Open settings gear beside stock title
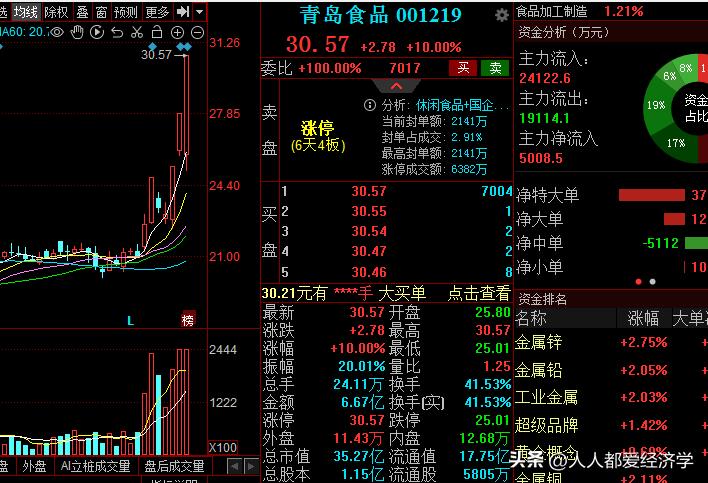This screenshot has width=708, height=483. click(501, 15)
